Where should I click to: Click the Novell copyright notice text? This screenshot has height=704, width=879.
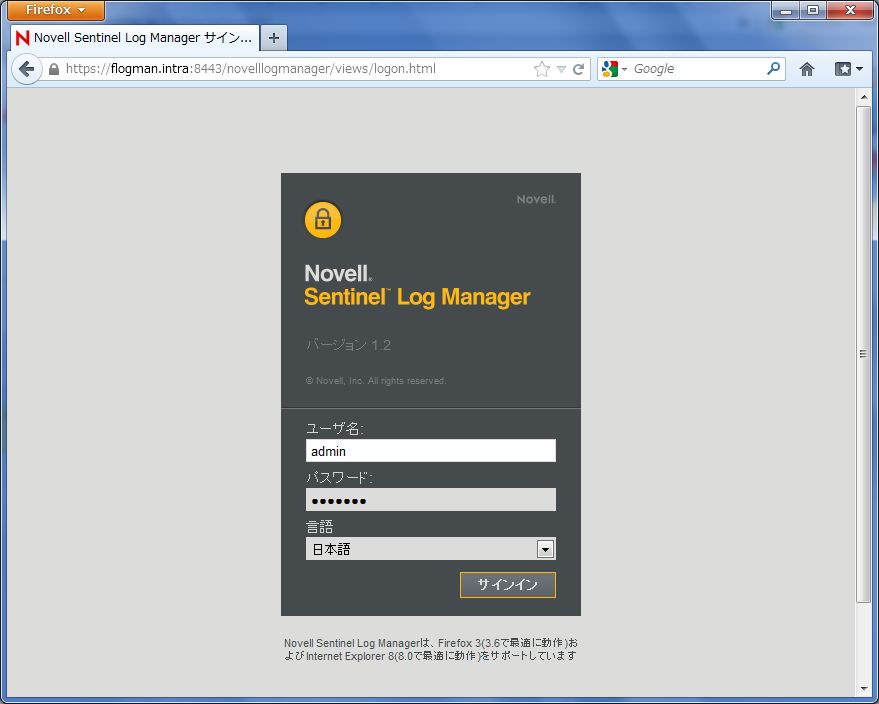tap(376, 381)
